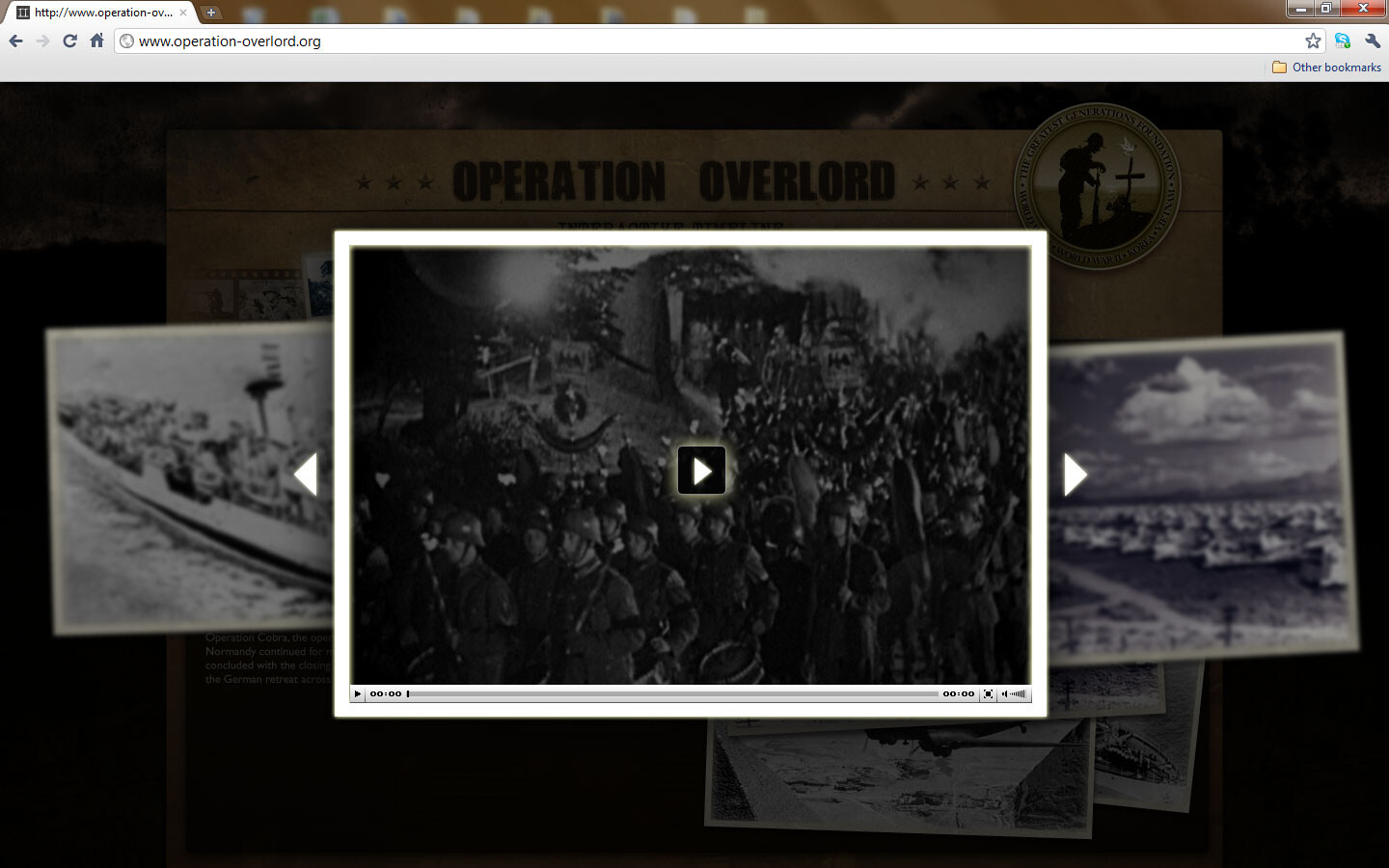1389x868 pixels.
Task: Toggle fullscreen in the video player
Action: [988, 693]
